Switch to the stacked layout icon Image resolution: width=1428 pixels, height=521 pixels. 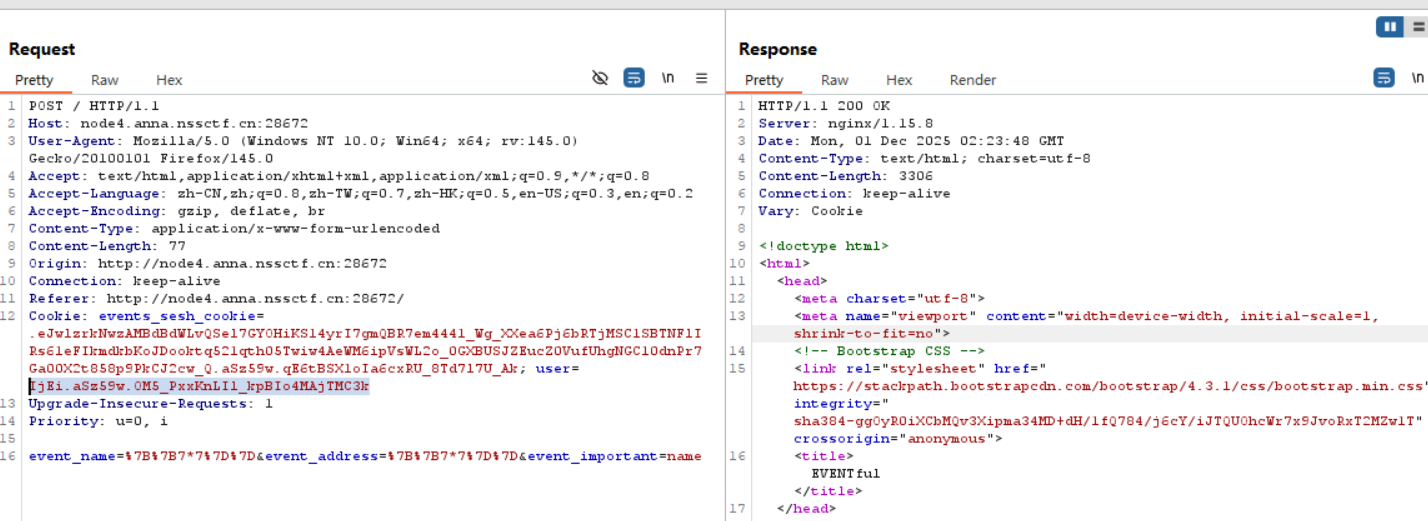pyautogui.click(x=1418, y=27)
